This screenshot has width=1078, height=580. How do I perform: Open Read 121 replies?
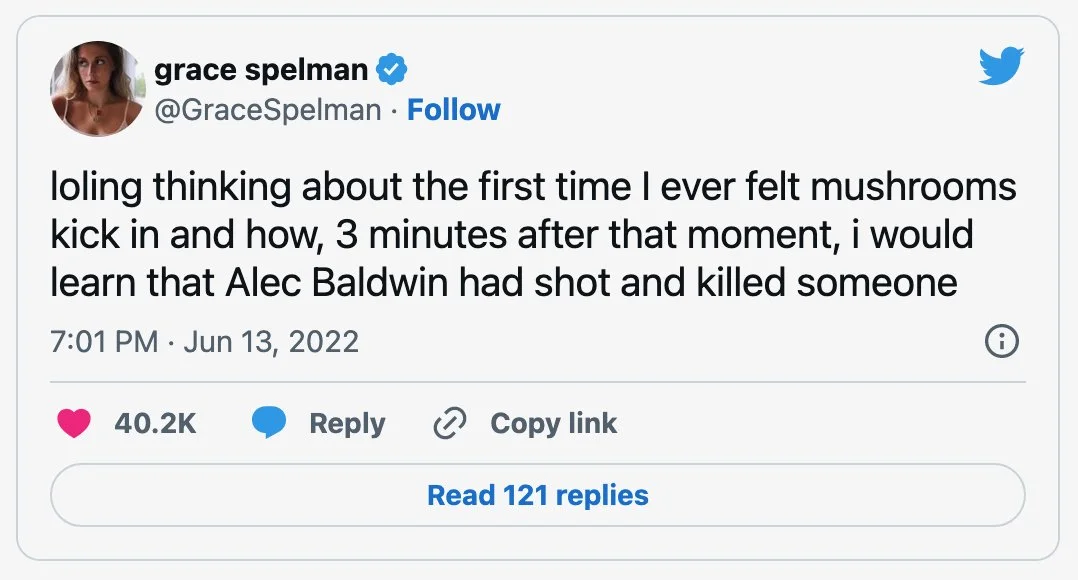point(538,495)
